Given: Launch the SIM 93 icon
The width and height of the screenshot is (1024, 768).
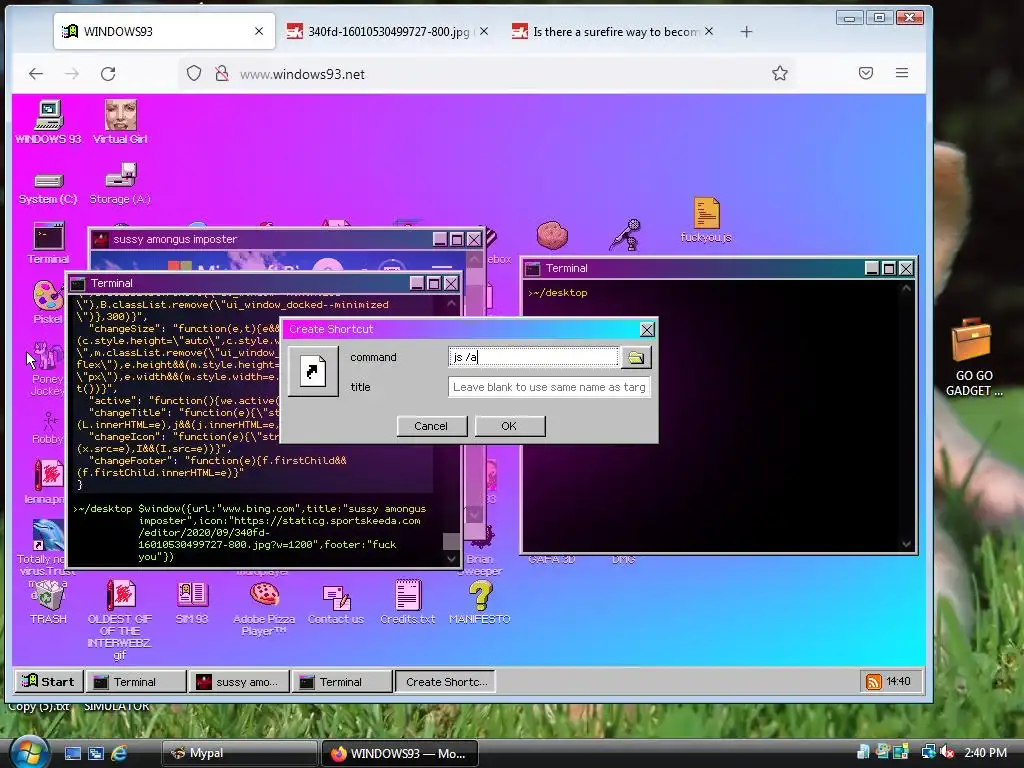Looking at the screenshot, I should [192, 596].
